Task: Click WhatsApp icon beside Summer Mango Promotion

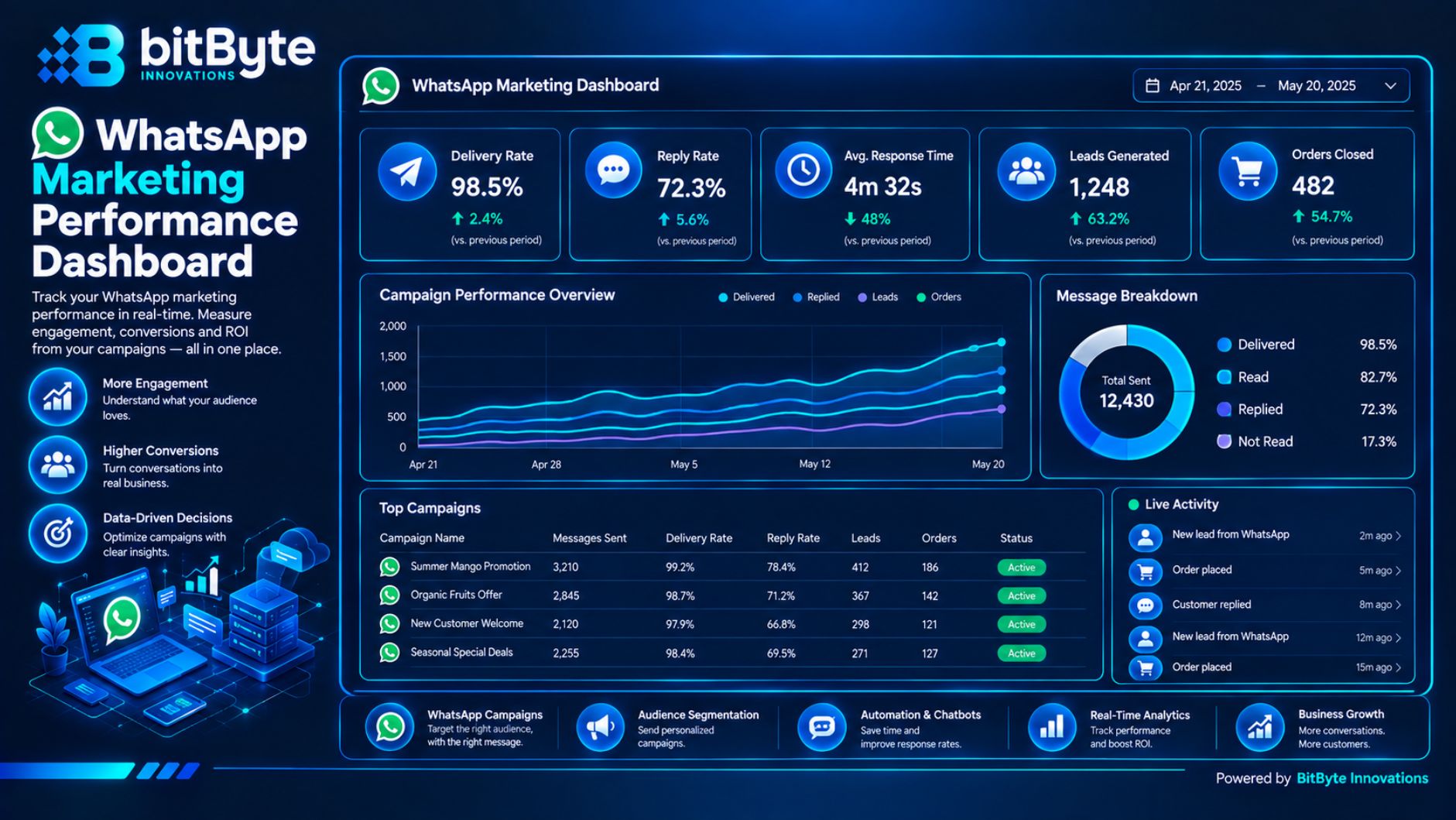Action: click(389, 567)
